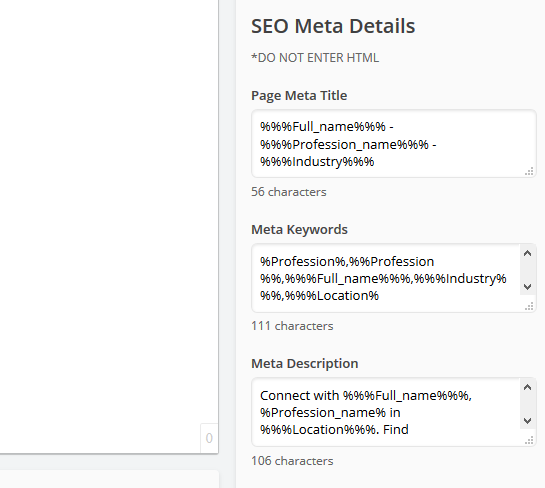Click the Meta Description scroll up arrow
Image resolution: width=545 pixels, height=488 pixels.
pos(527,387)
